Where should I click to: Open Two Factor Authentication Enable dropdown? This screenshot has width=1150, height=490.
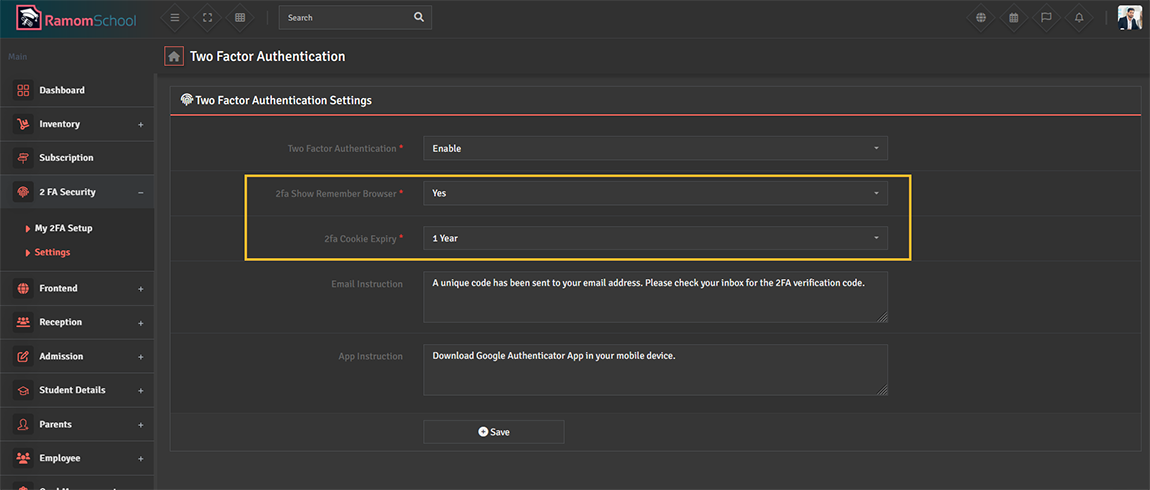pos(655,148)
